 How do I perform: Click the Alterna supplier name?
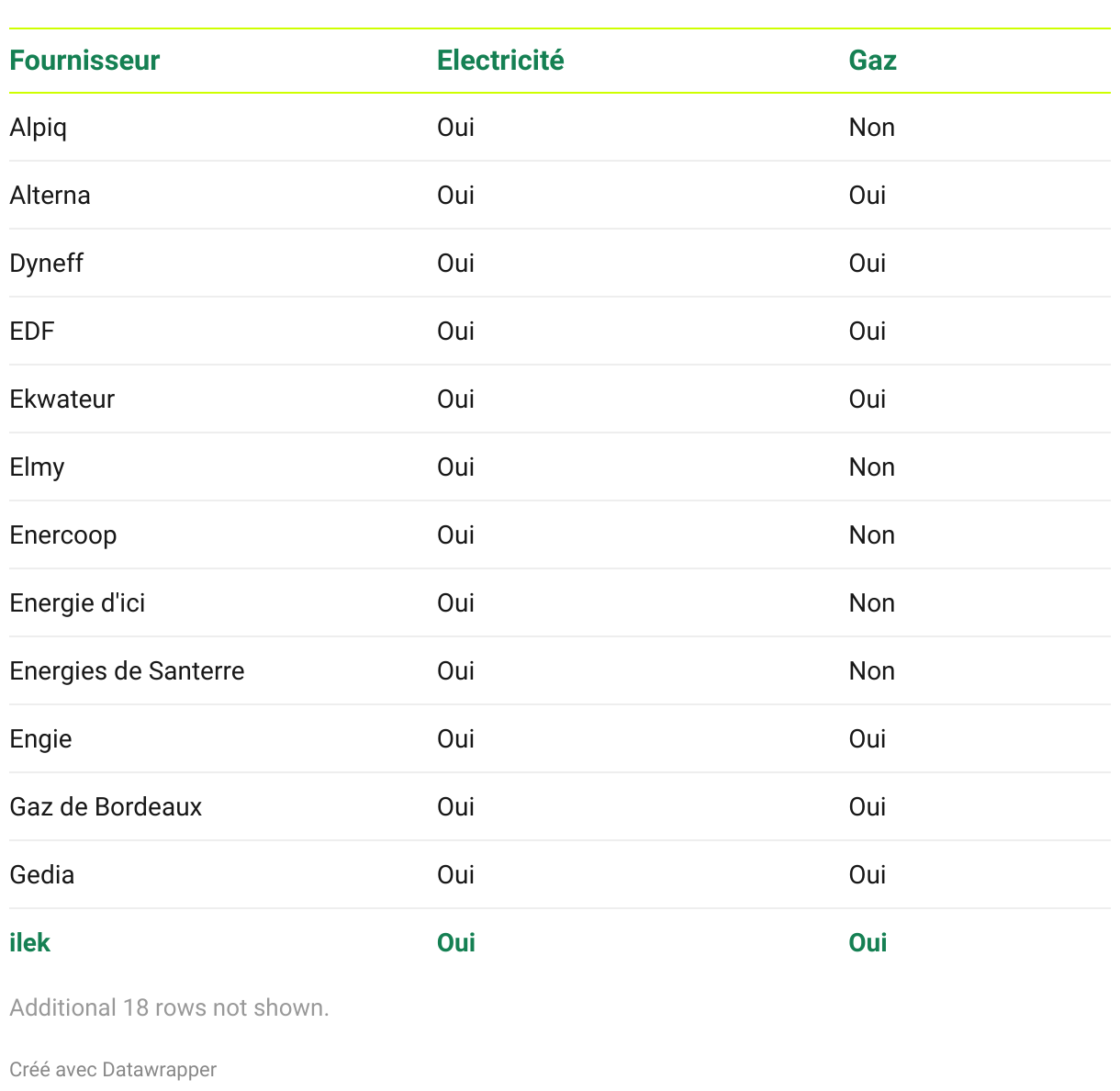point(50,196)
